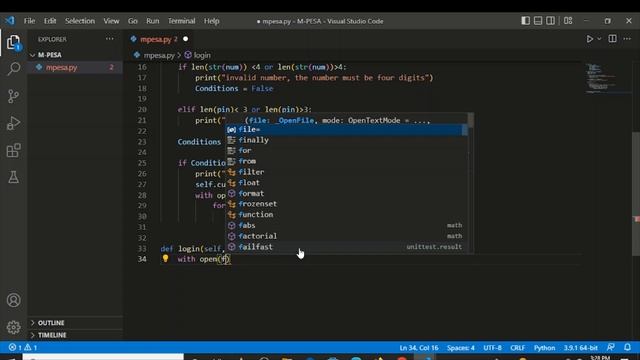Click mpesa.py in the breadcrumb
The image size is (640, 360).
tap(159, 55)
